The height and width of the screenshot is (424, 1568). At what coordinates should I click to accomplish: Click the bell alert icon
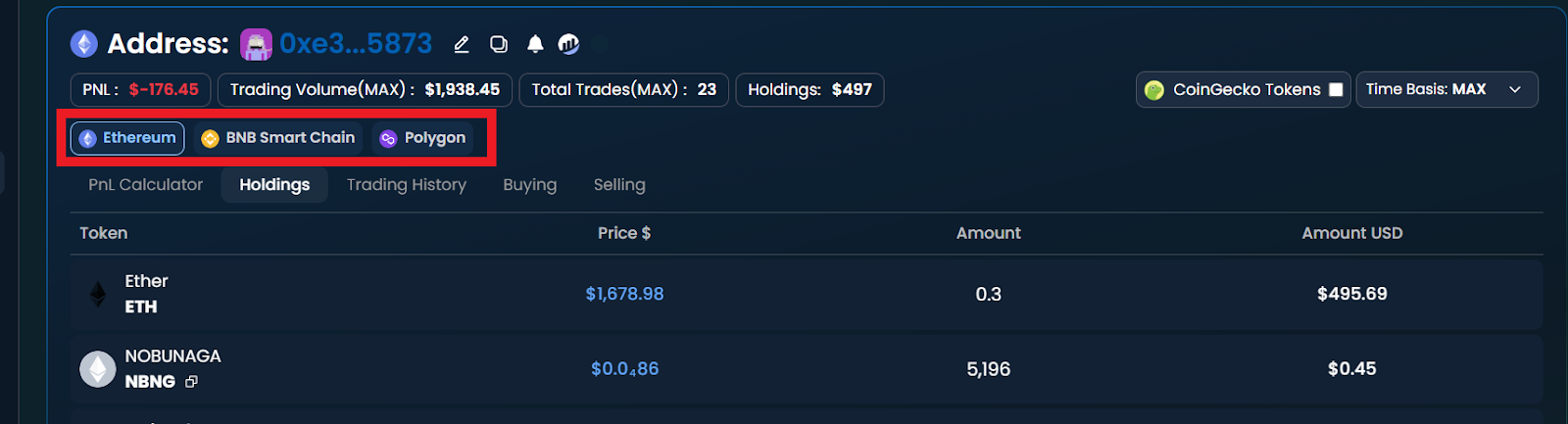click(x=535, y=44)
